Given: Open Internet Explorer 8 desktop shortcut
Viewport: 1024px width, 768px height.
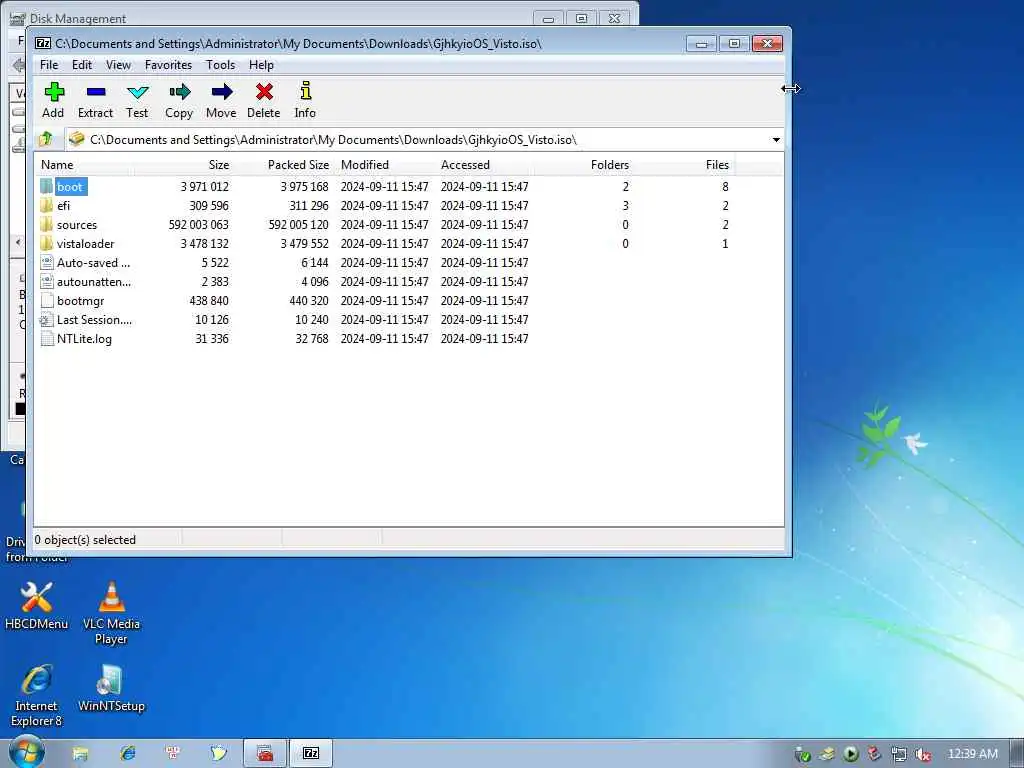Looking at the screenshot, I should coord(37,696).
